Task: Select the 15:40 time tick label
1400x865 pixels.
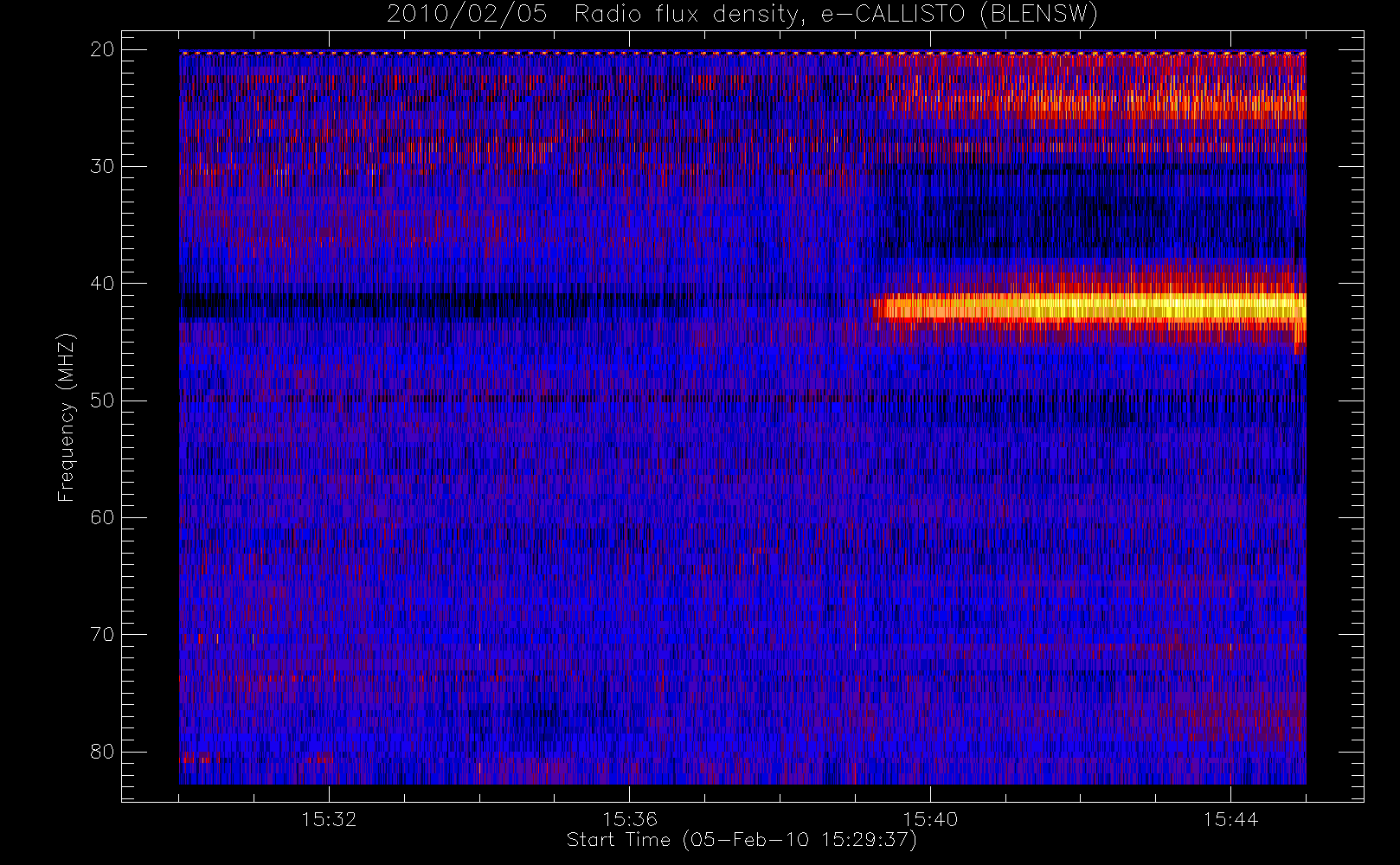Action: [x=930, y=819]
